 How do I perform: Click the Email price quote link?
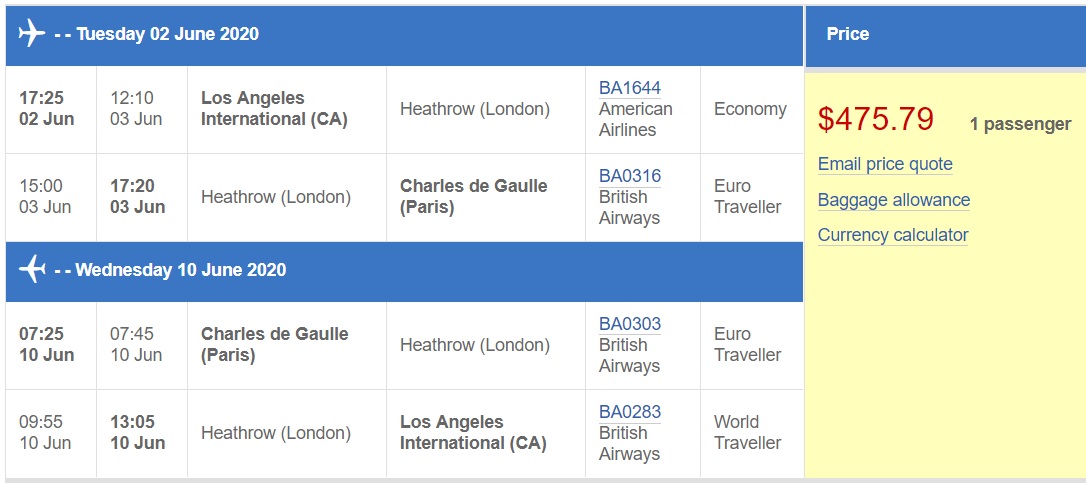tap(885, 164)
